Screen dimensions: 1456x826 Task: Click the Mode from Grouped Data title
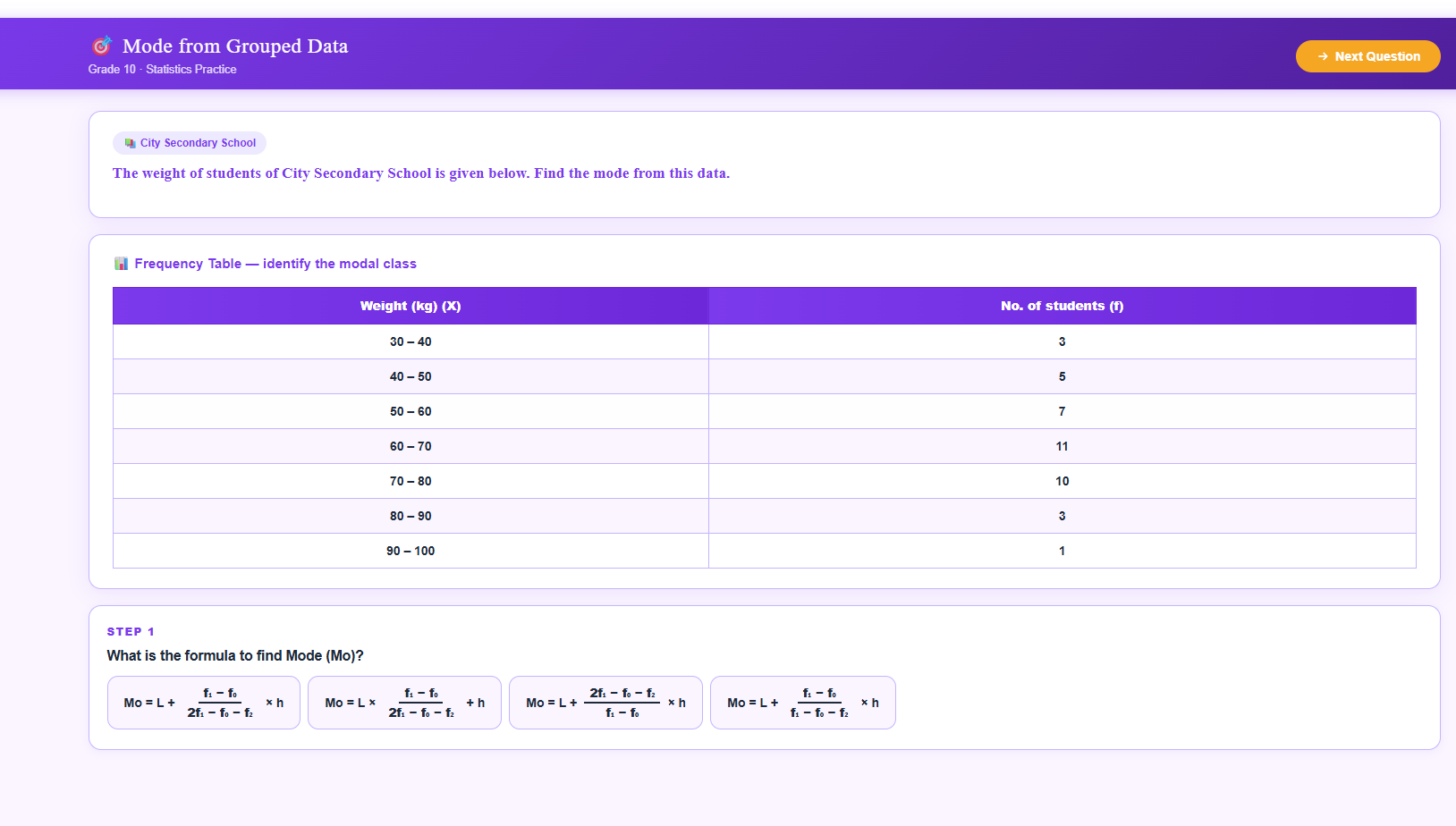[235, 46]
